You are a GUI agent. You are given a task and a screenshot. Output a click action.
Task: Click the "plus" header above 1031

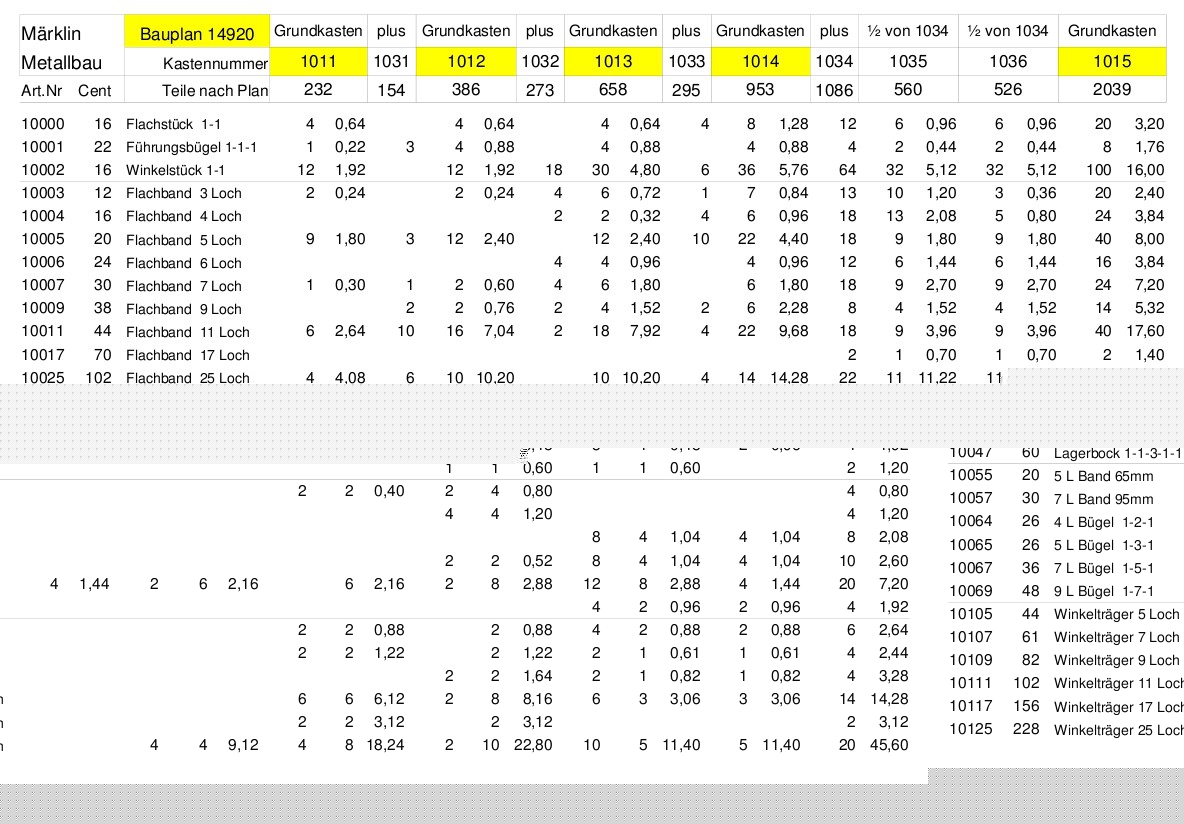pyautogui.click(x=391, y=31)
